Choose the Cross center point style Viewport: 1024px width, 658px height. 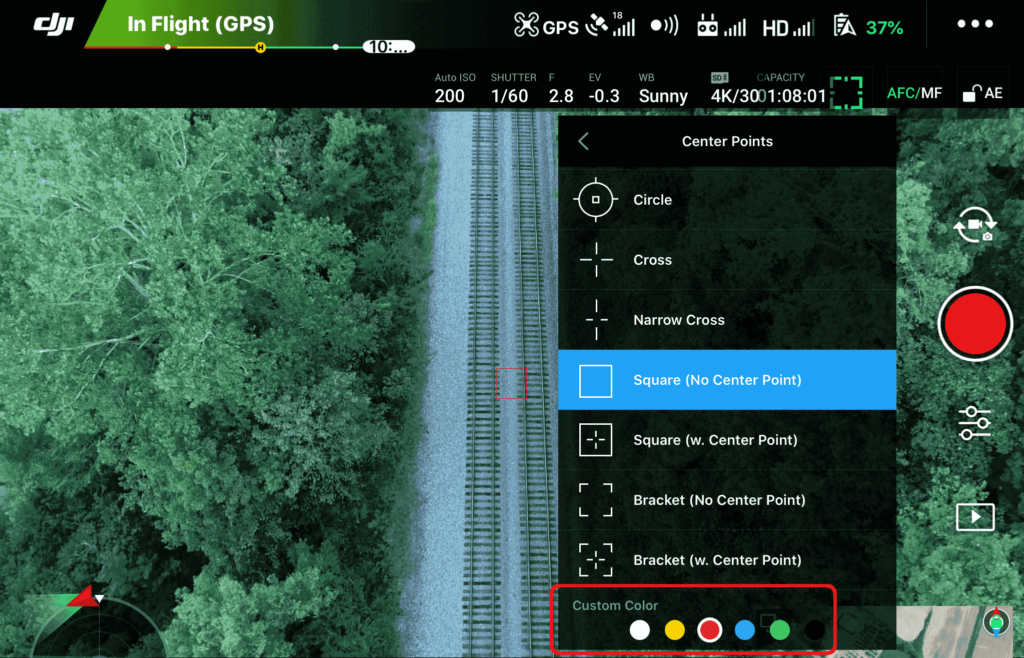tap(727, 260)
